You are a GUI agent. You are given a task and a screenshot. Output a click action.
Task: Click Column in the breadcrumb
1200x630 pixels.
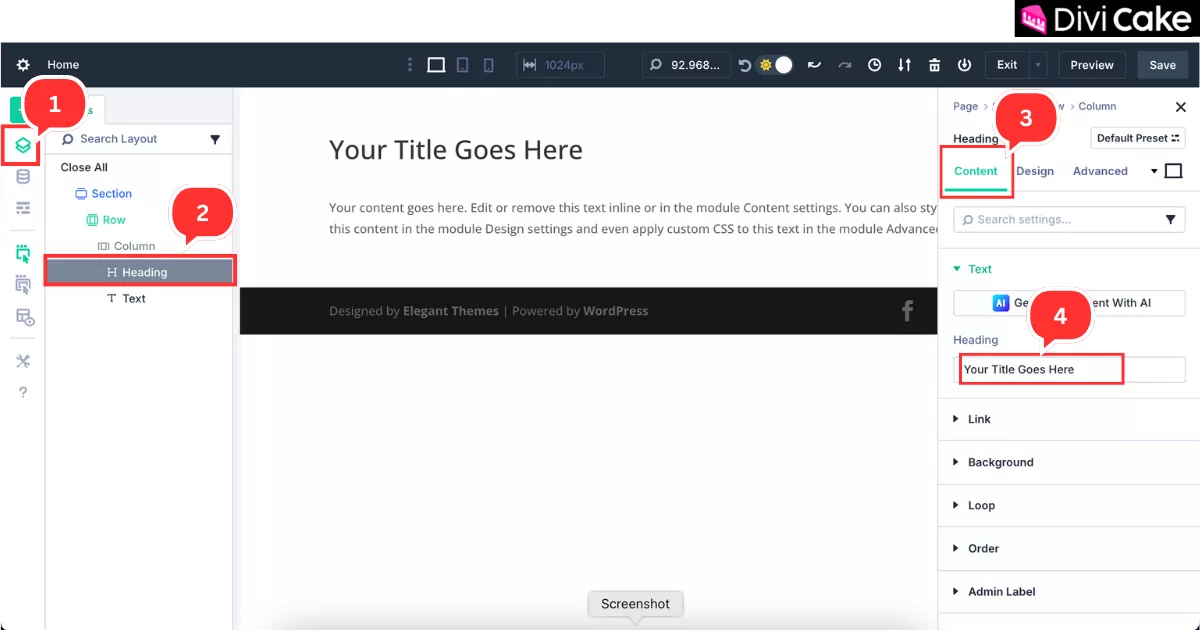point(1097,106)
